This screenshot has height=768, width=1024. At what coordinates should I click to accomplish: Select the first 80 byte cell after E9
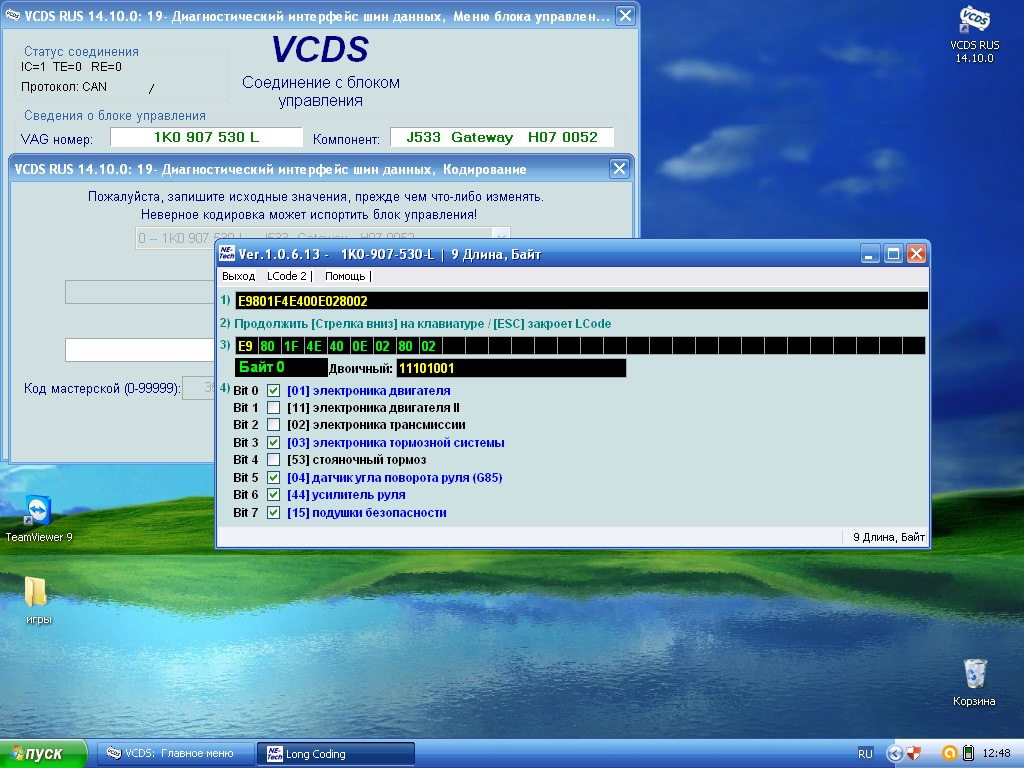pyautogui.click(x=268, y=346)
